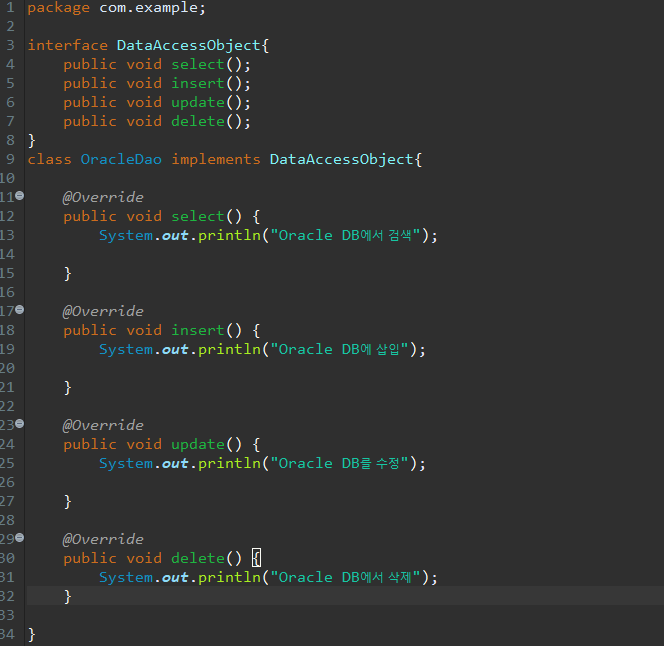The height and width of the screenshot is (646, 664).
Task: Click 'println' on line 19
Action: 229,350
